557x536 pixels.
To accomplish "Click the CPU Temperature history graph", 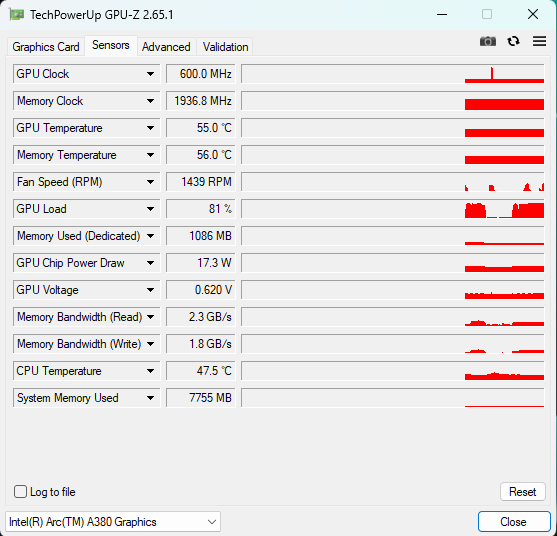I will click(x=393, y=371).
